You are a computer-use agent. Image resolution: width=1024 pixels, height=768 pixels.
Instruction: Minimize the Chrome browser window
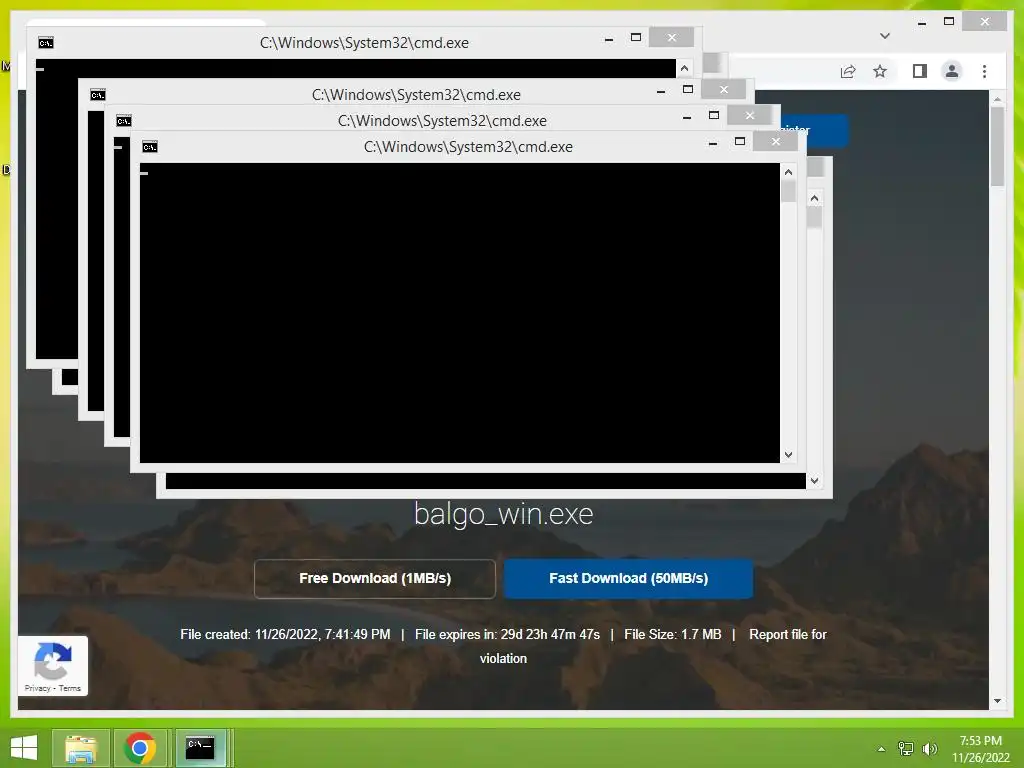click(921, 23)
